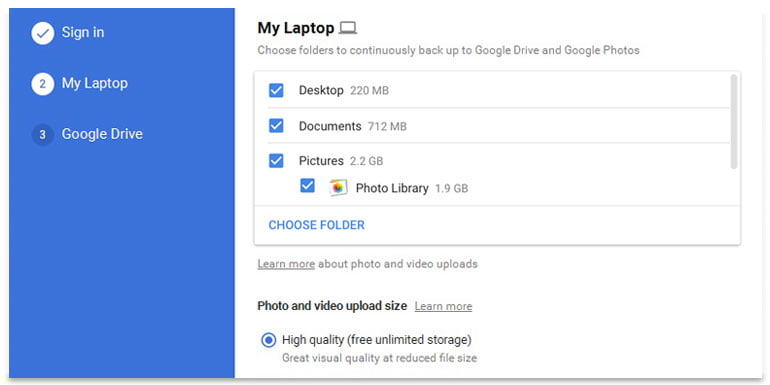Click the 712 MB size value
The height and width of the screenshot is (385, 770).
pyautogui.click(x=387, y=127)
